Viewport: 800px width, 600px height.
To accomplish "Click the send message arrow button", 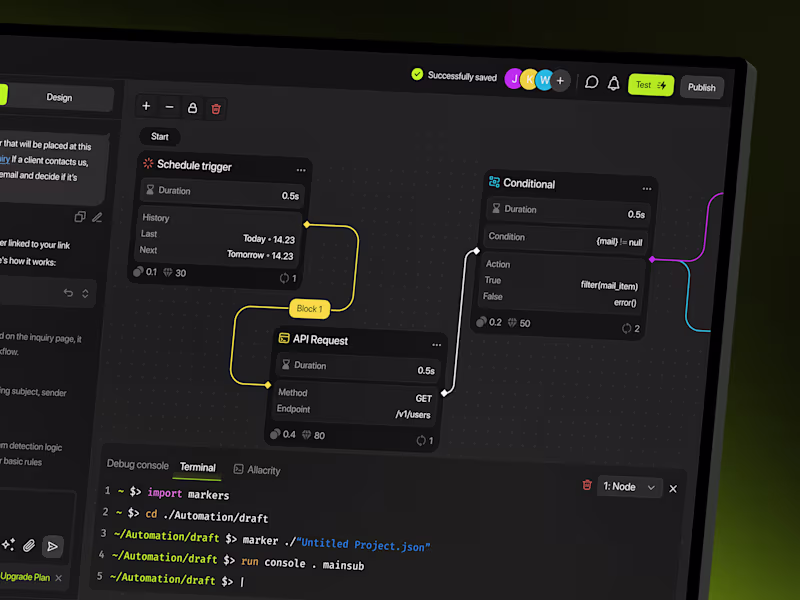I will click(x=53, y=546).
